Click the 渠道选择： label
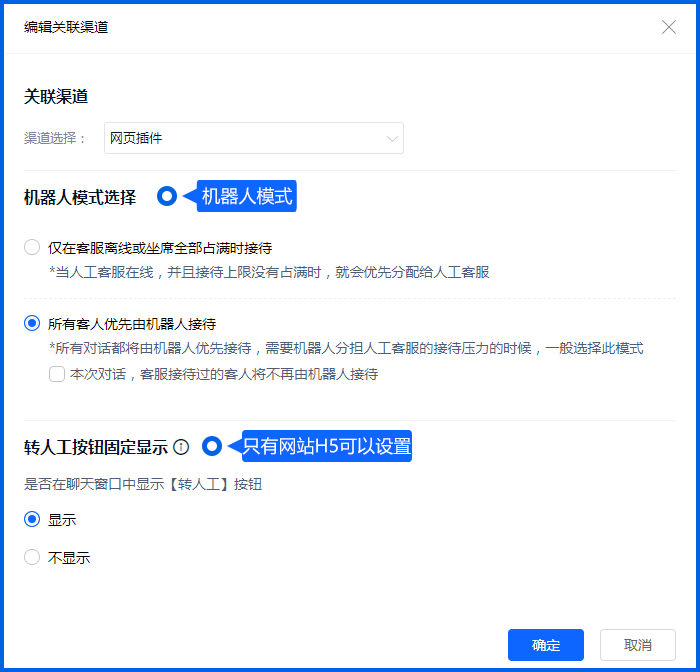 click(x=55, y=138)
